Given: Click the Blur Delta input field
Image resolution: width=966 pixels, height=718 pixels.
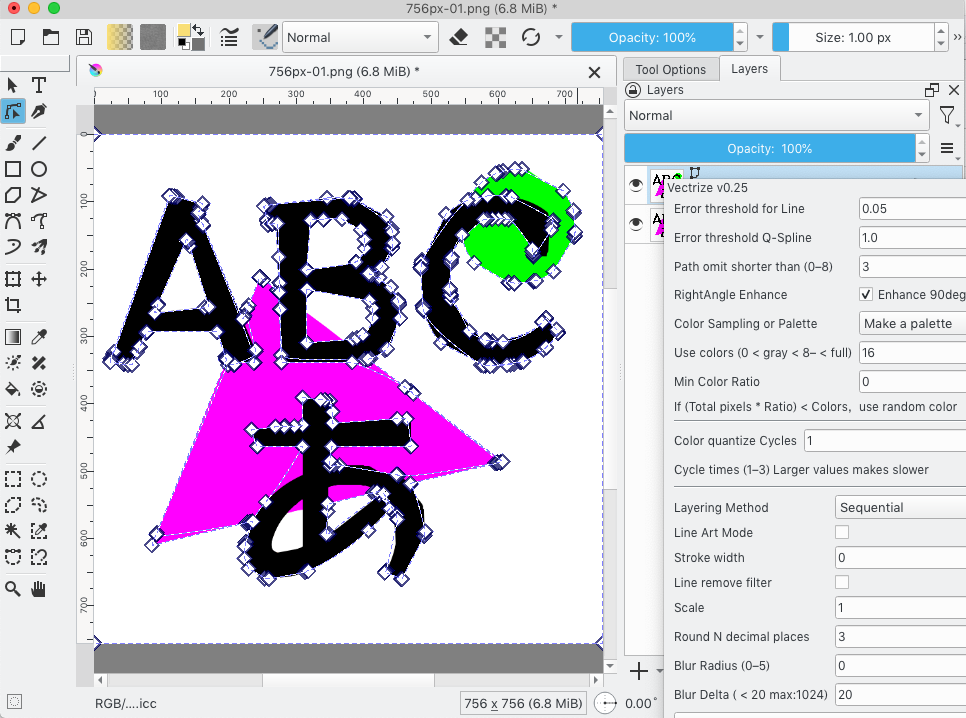Looking at the screenshot, I should tap(901, 695).
